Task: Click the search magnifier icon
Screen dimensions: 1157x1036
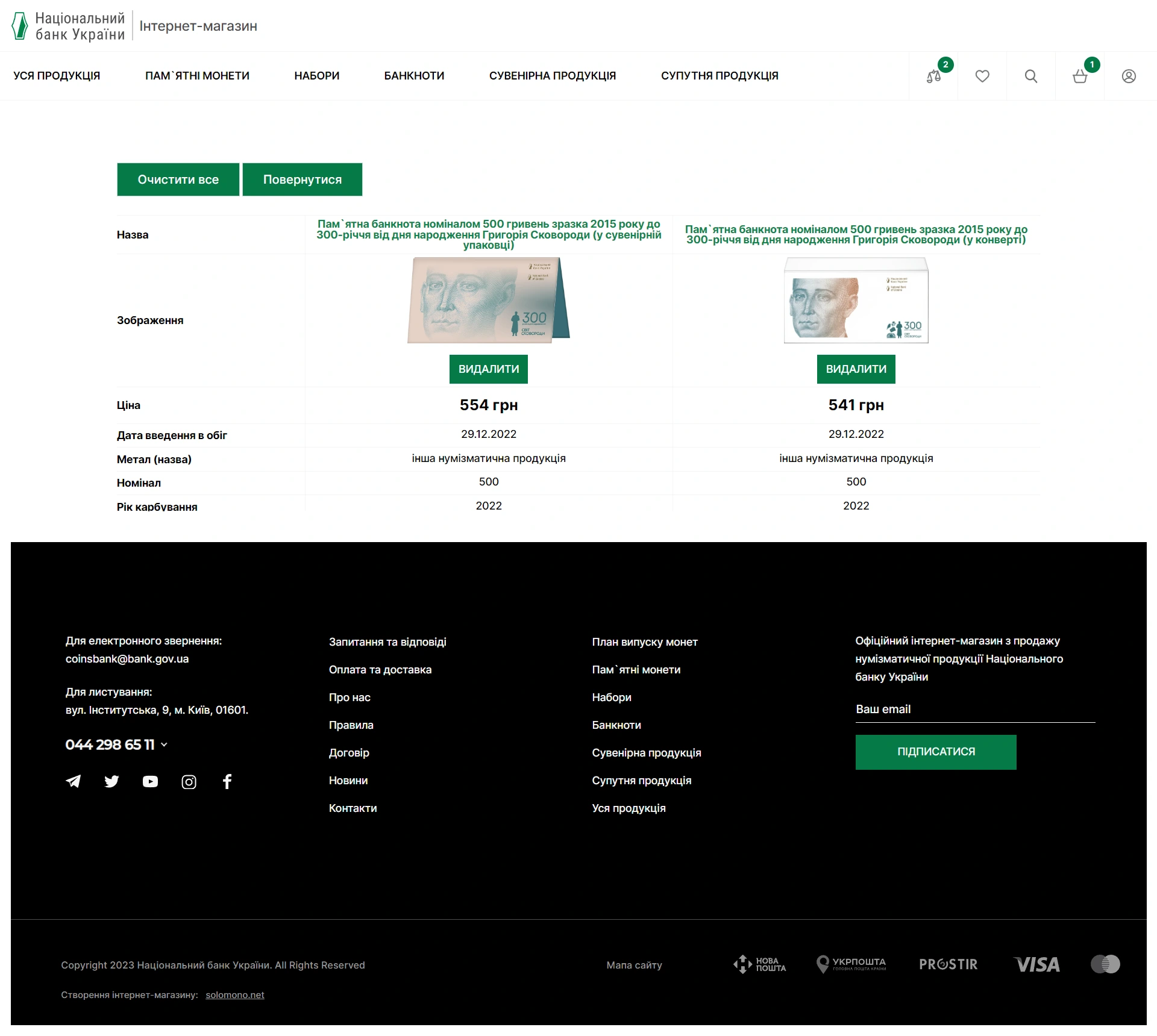Action: pos(1031,76)
